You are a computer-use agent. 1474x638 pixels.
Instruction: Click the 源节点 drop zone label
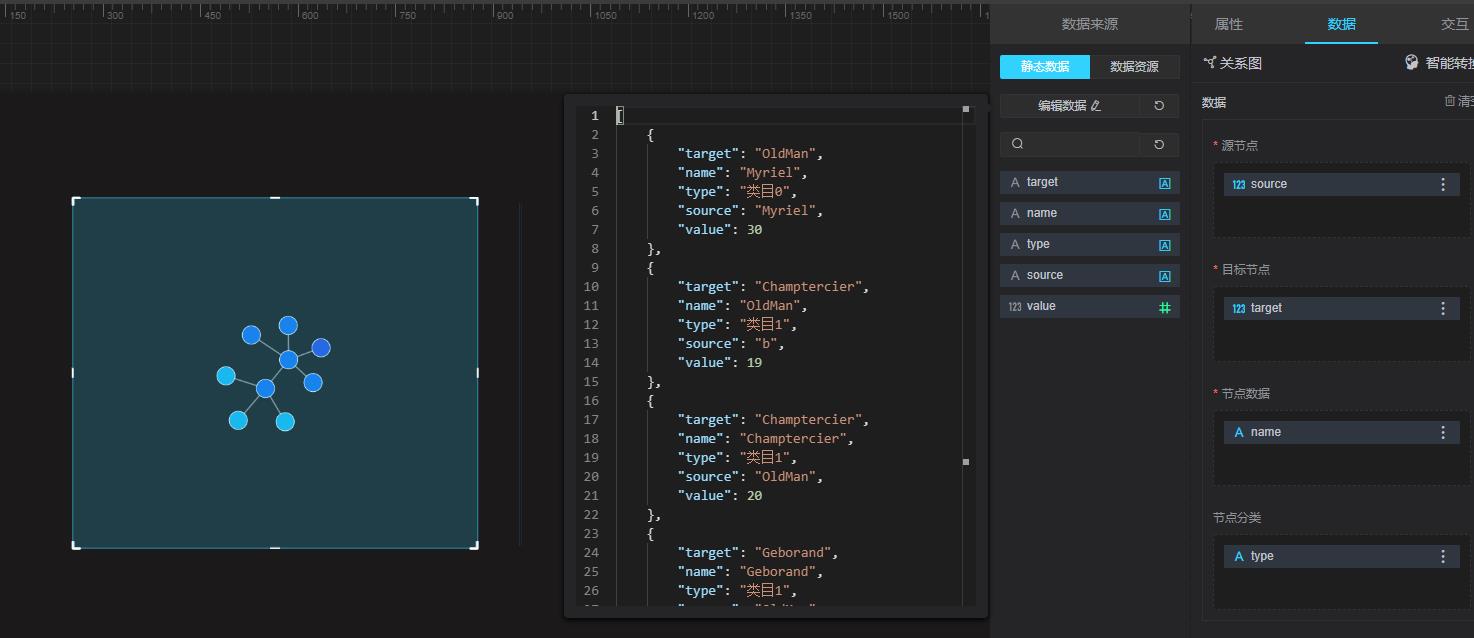pos(1240,146)
